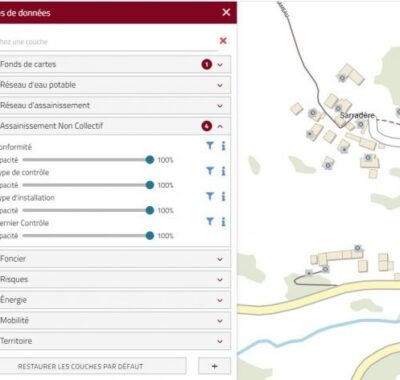Expand Réseau d'eau potable section
The width and height of the screenshot is (400, 380).
[114, 85]
